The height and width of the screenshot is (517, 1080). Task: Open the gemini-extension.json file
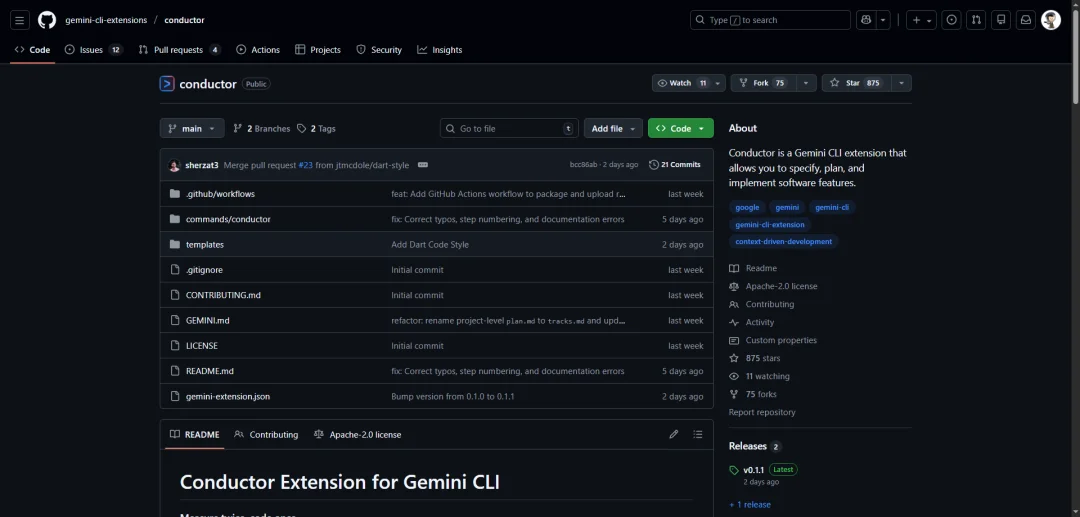[228, 397]
